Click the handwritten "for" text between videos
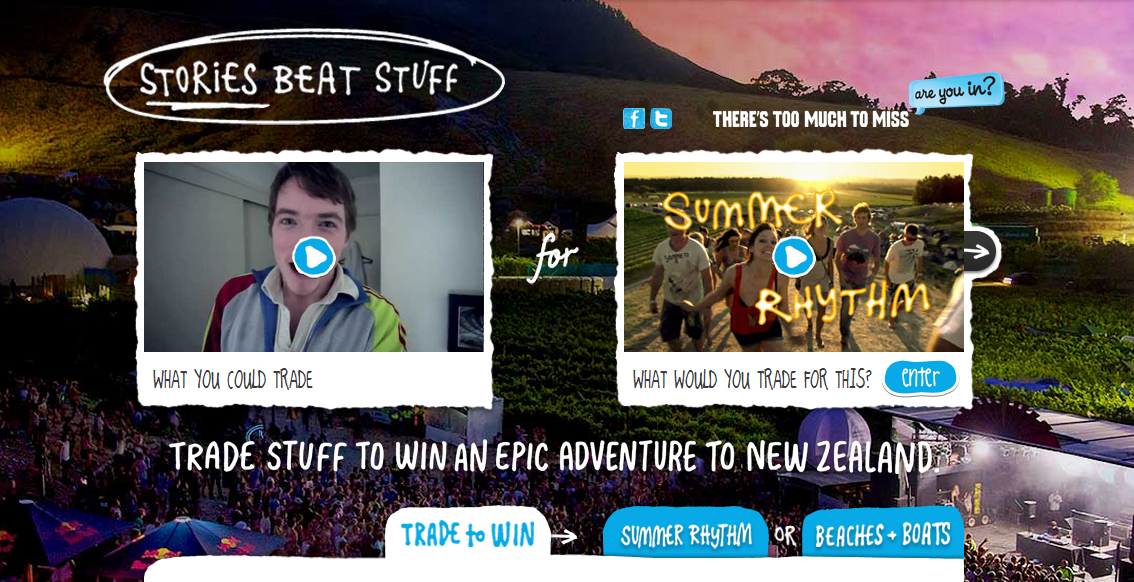Screen dimensions: 1134x582 coord(553,257)
